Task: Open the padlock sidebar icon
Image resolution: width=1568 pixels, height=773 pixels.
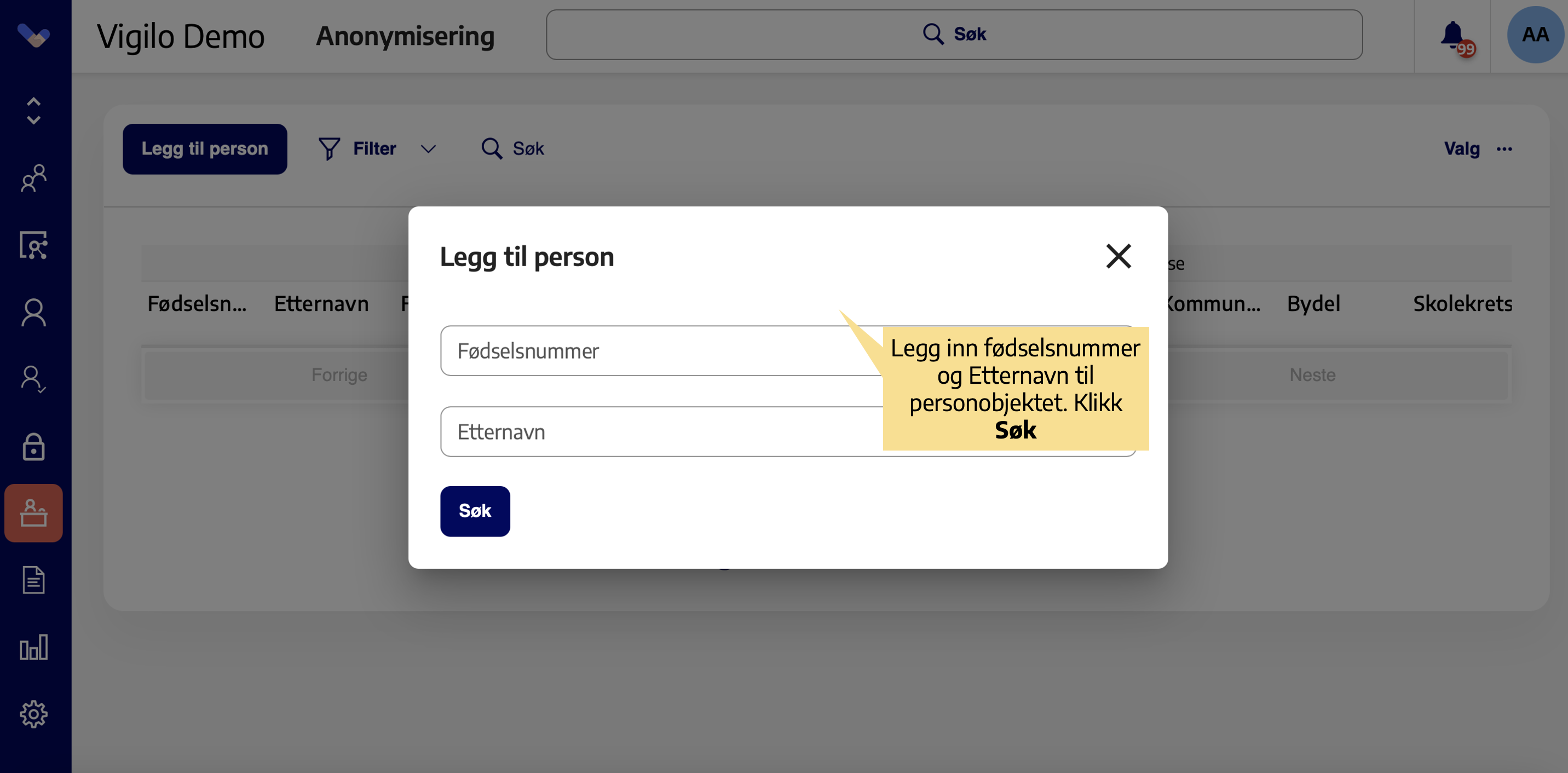Action: (x=33, y=446)
